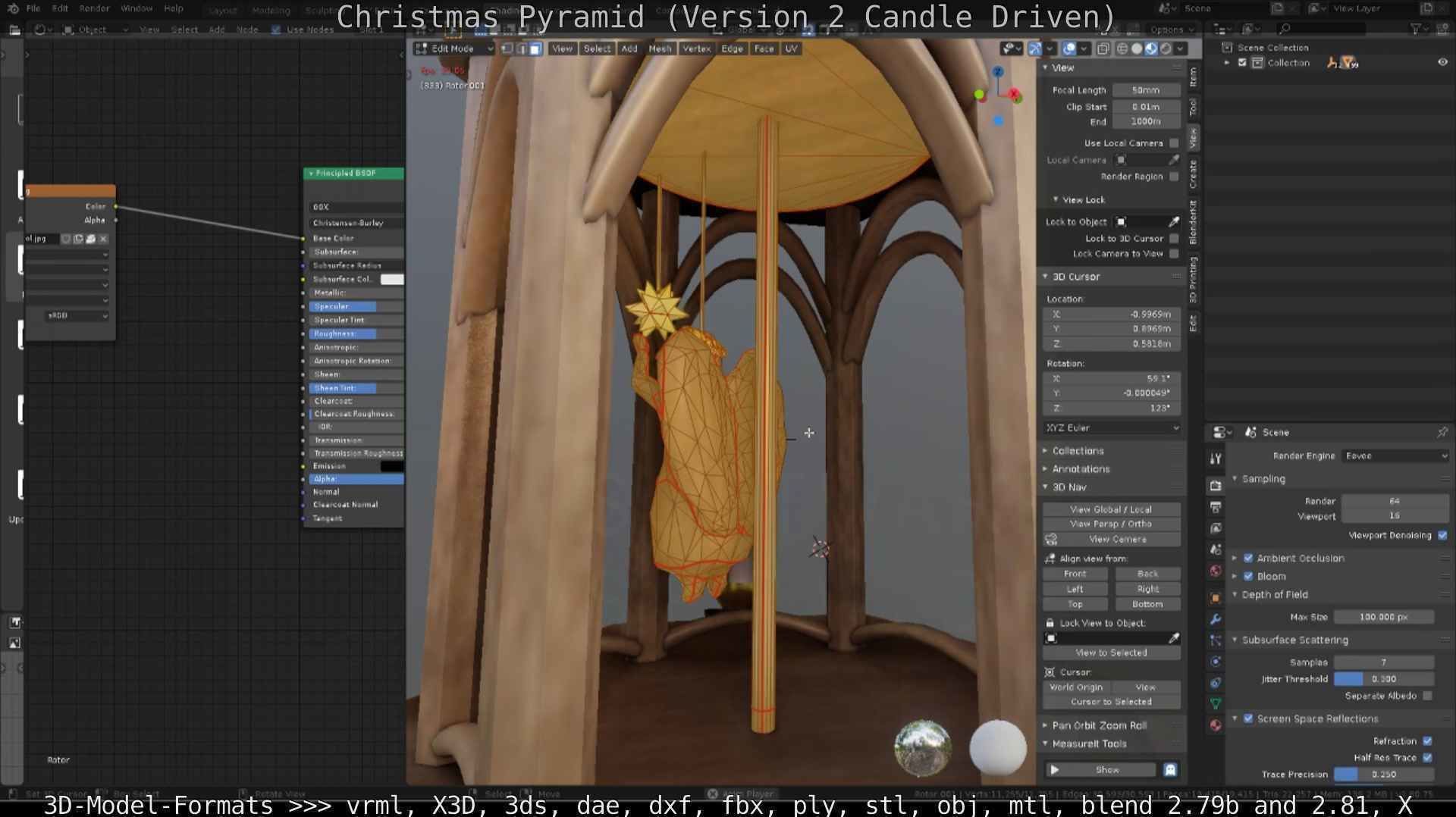The height and width of the screenshot is (817, 1456).
Task: Click MeasureIt Show button
Action: pos(1101,770)
